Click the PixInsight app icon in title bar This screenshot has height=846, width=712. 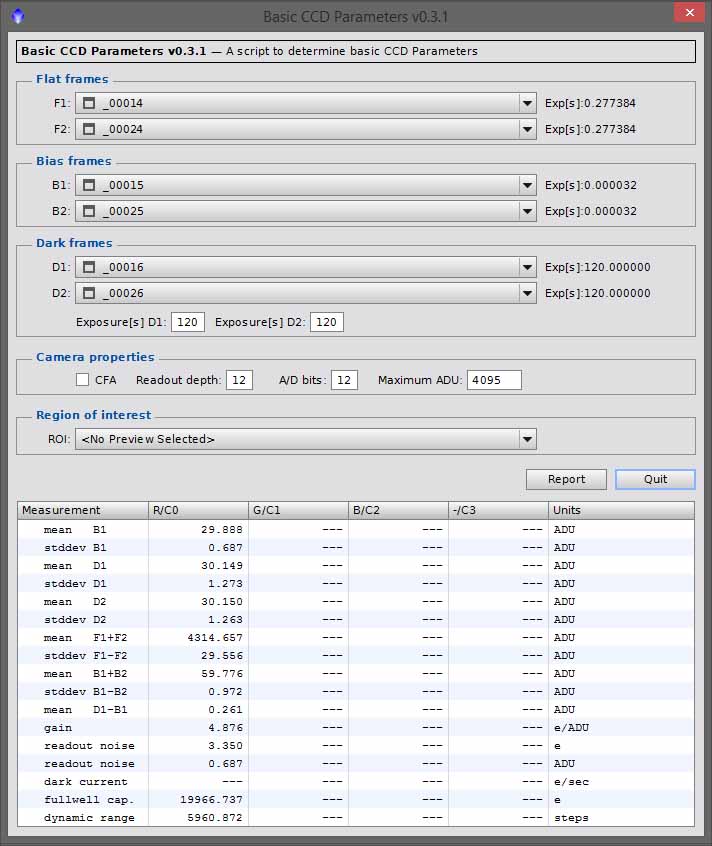click(17, 16)
